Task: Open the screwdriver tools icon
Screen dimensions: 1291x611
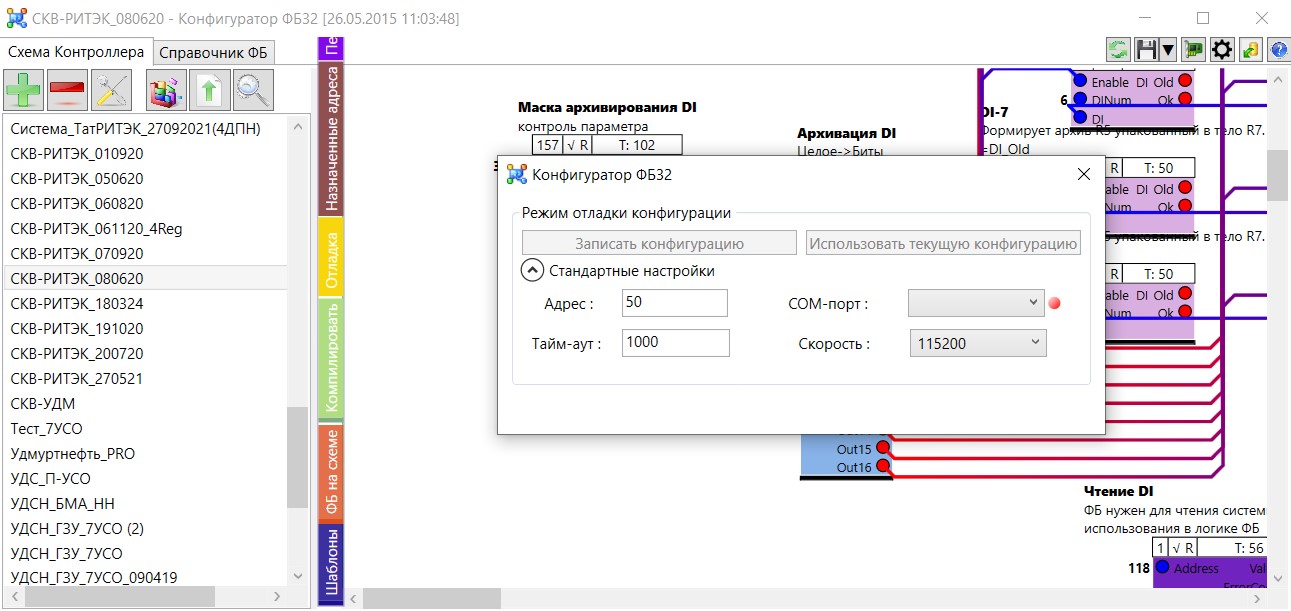Action: [112, 90]
